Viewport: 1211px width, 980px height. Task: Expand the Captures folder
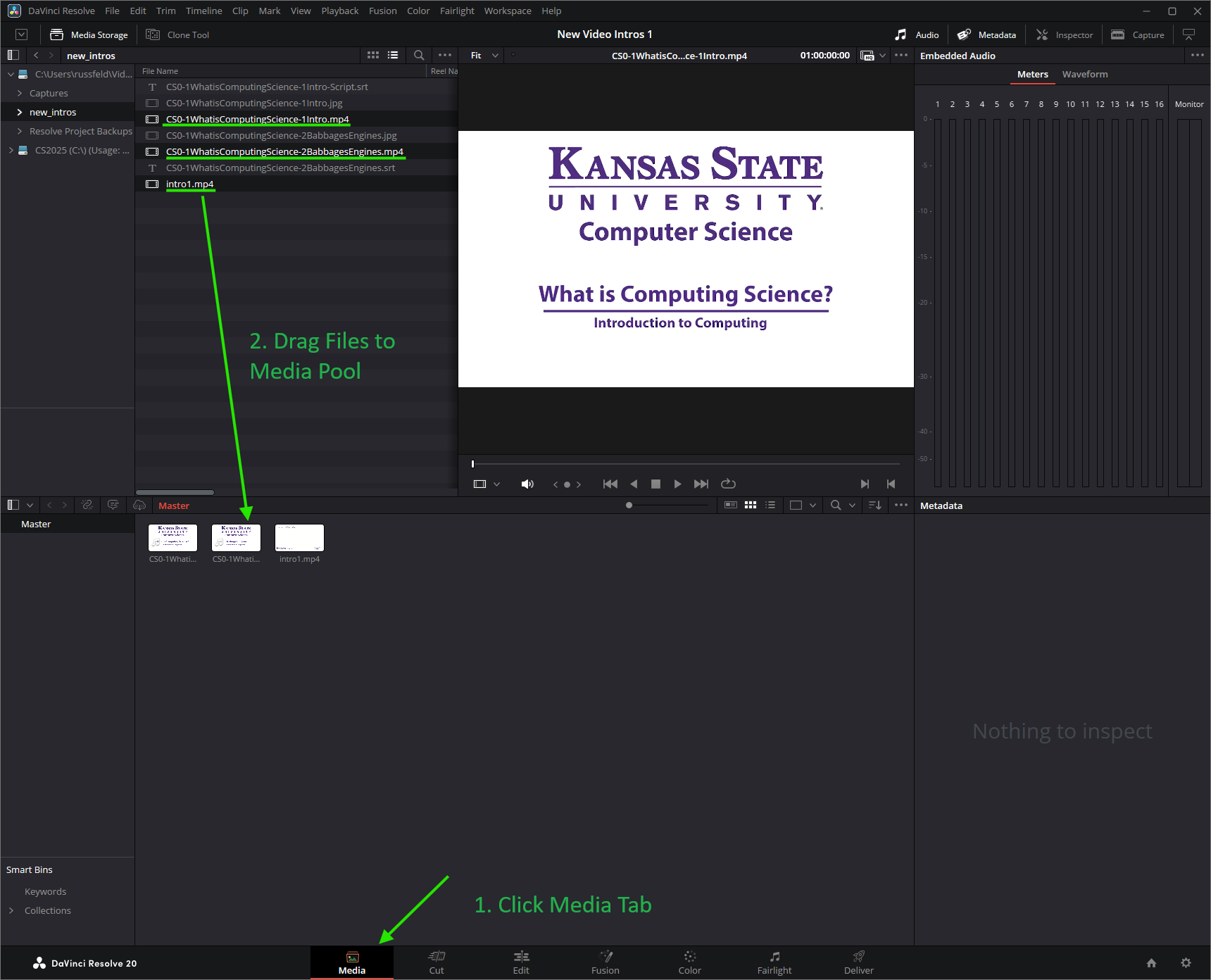(20, 93)
